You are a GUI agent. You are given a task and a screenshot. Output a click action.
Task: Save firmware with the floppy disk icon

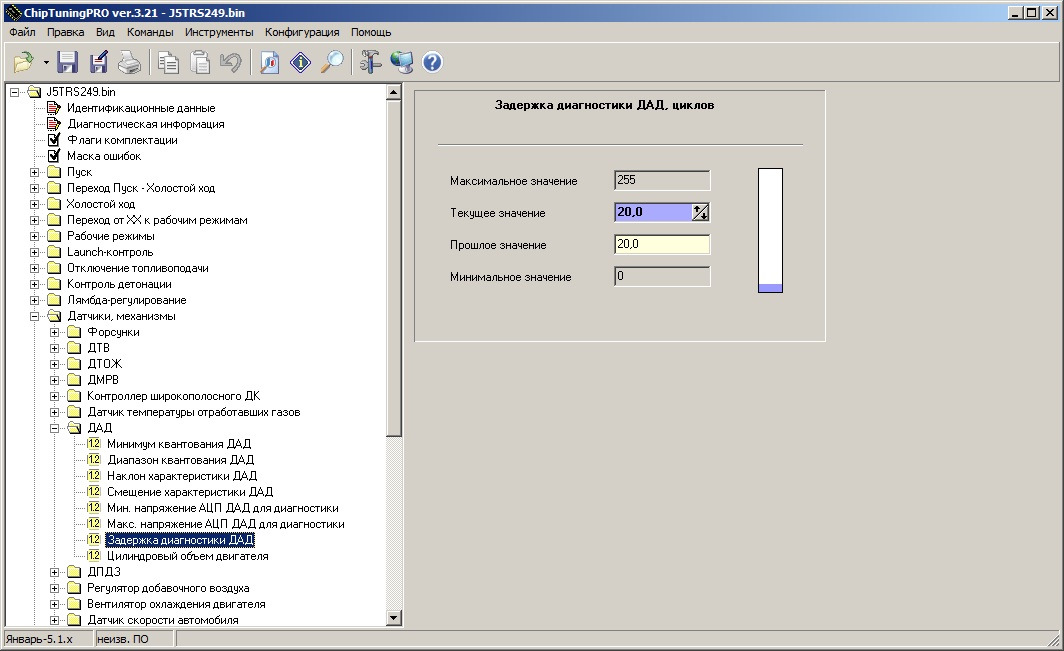pos(67,62)
